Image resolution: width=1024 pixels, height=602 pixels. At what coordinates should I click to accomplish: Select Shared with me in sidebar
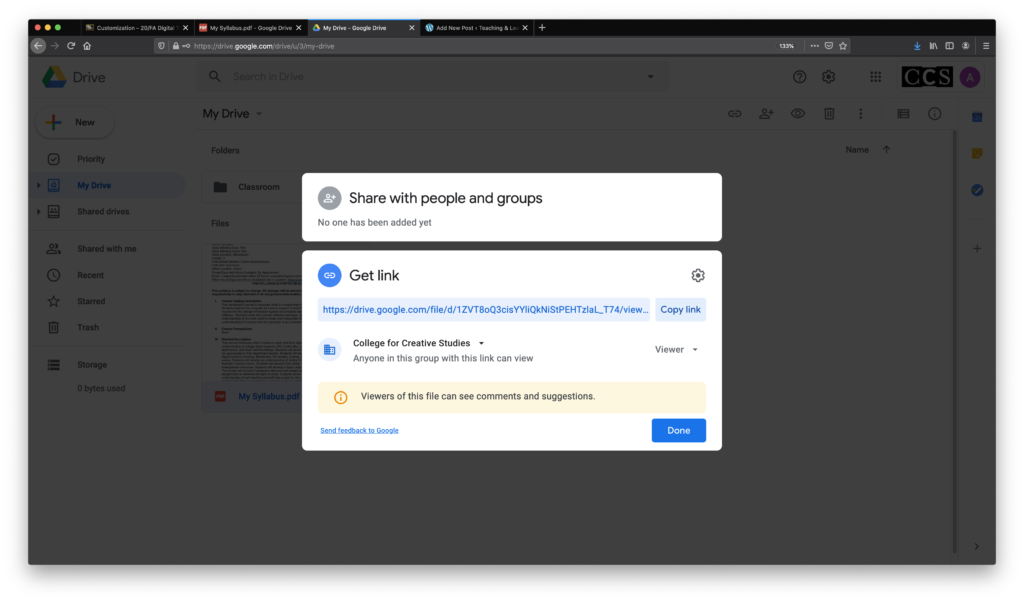pos(106,249)
